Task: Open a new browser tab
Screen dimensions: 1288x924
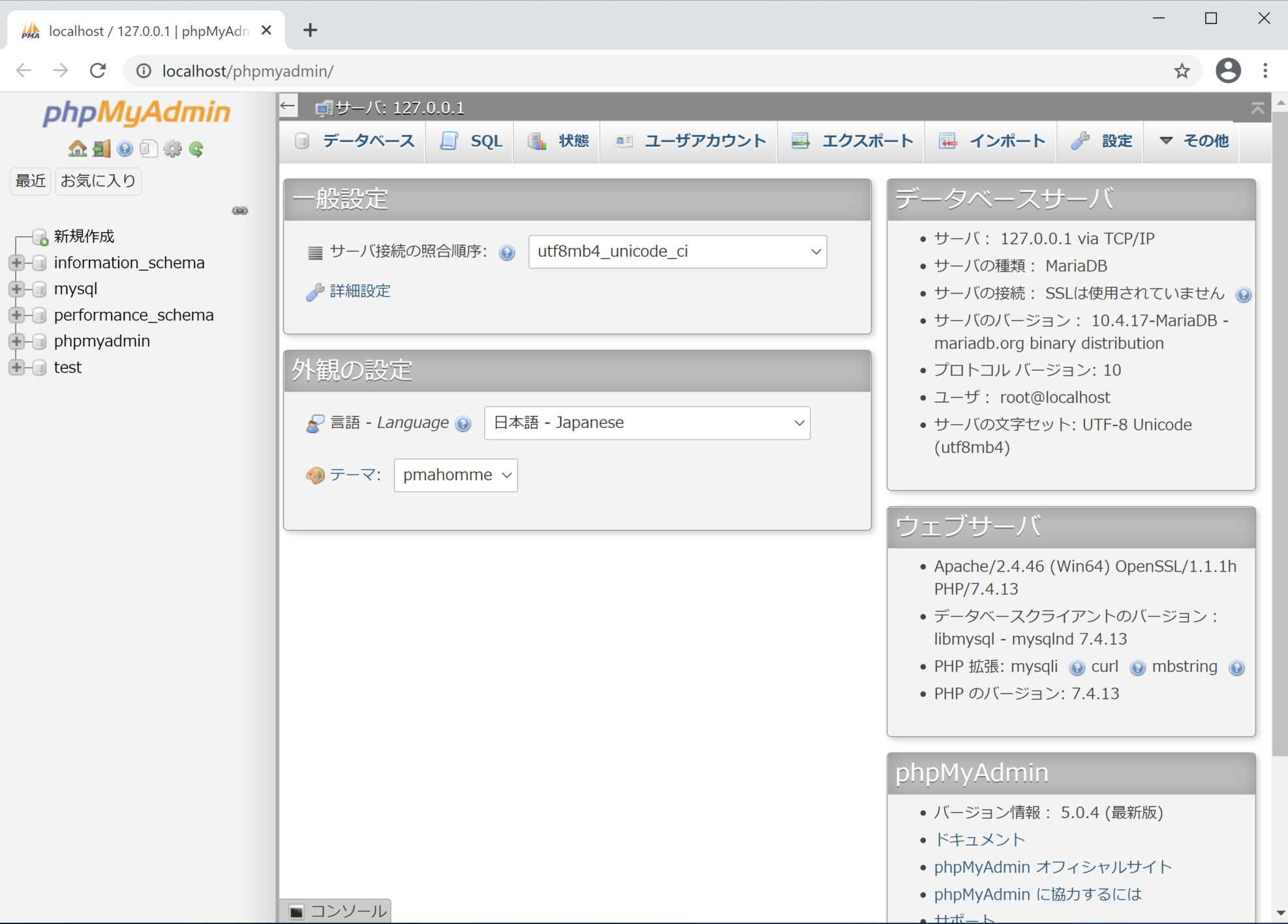Action: pos(310,30)
